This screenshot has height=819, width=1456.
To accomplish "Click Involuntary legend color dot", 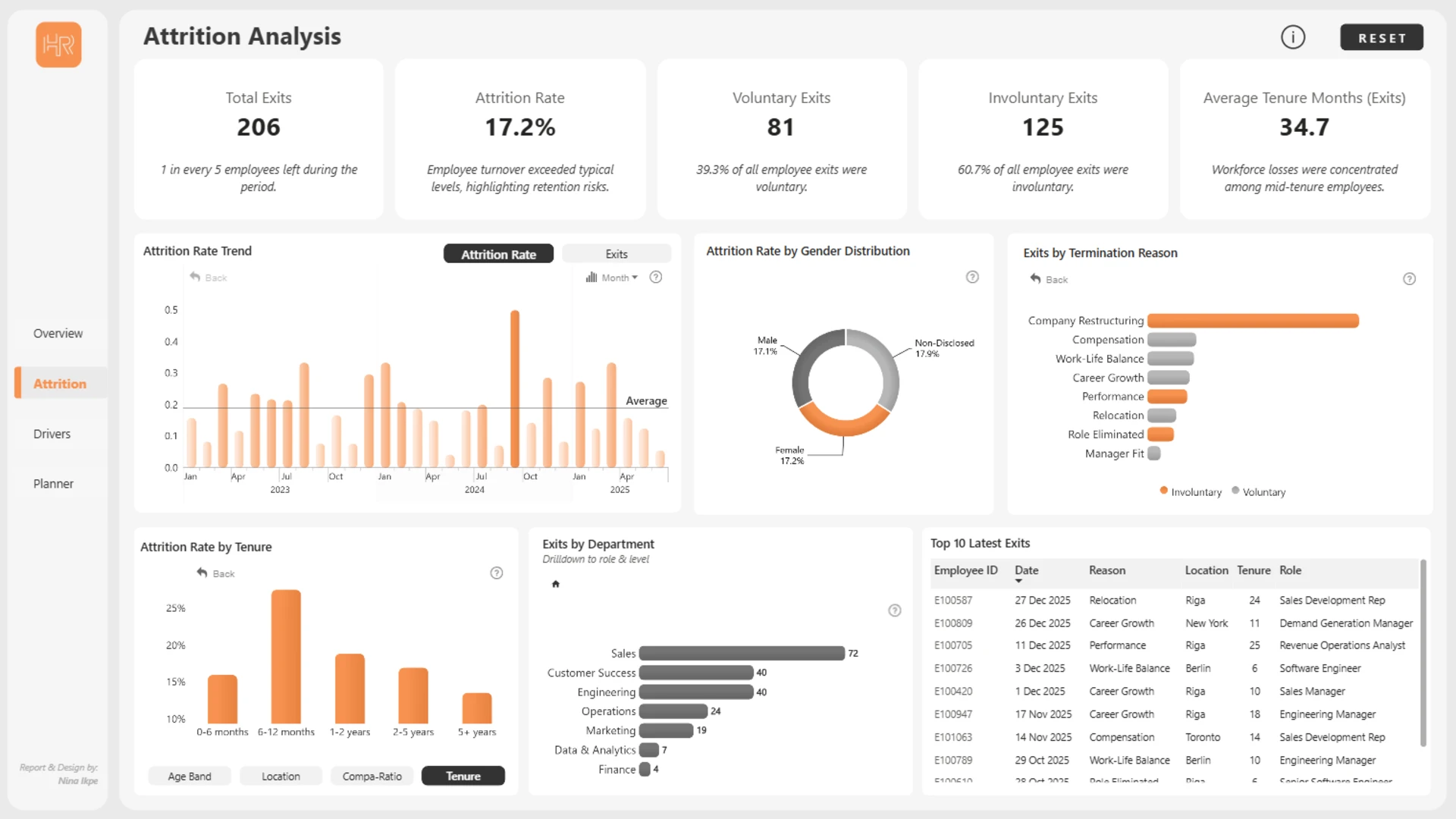I will pyautogui.click(x=1164, y=491).
